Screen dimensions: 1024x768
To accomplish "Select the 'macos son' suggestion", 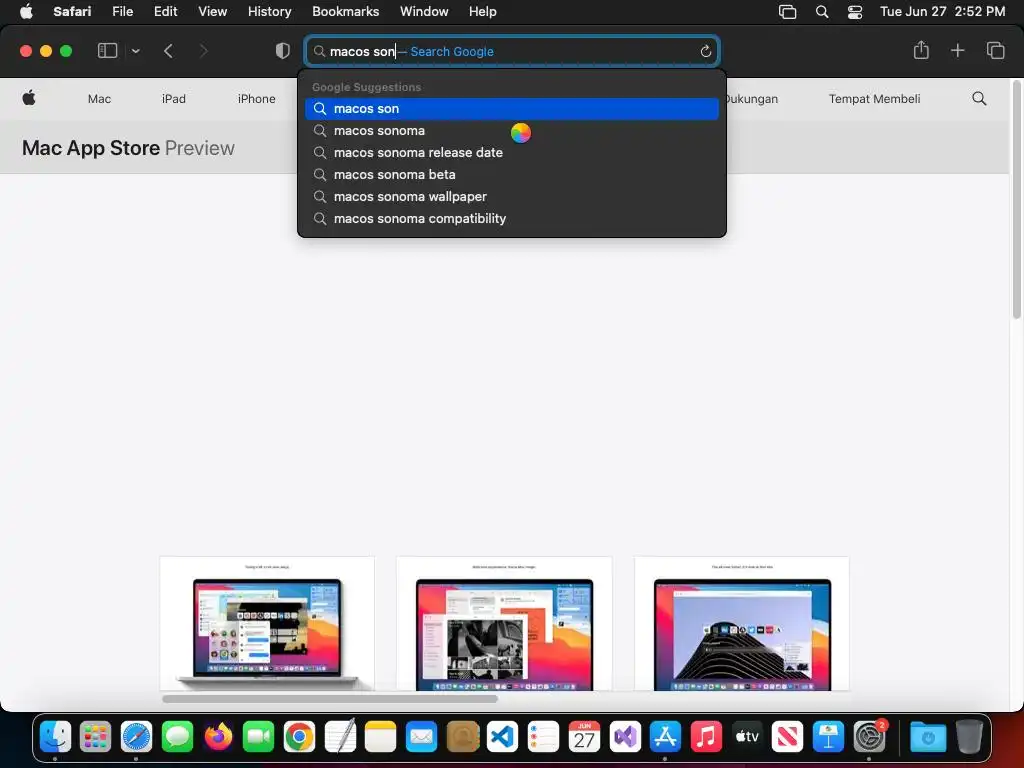I will [x=512, y=108].
